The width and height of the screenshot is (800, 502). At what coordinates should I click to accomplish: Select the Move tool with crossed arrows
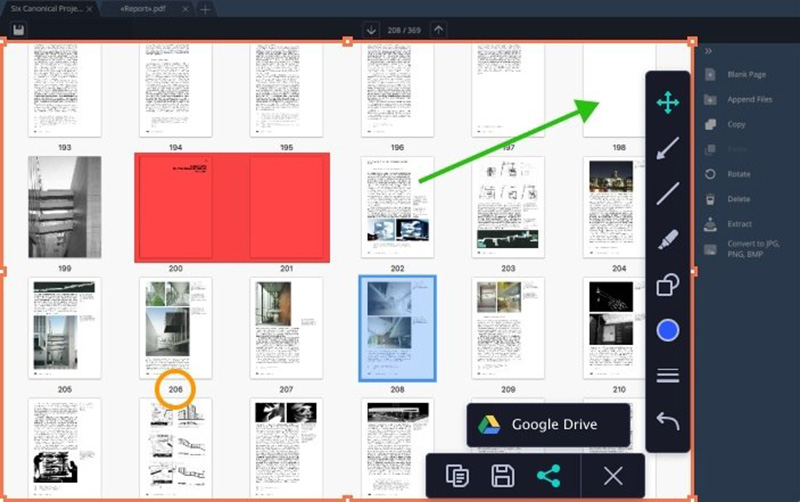pyautogui.click(x=668, y=102)
